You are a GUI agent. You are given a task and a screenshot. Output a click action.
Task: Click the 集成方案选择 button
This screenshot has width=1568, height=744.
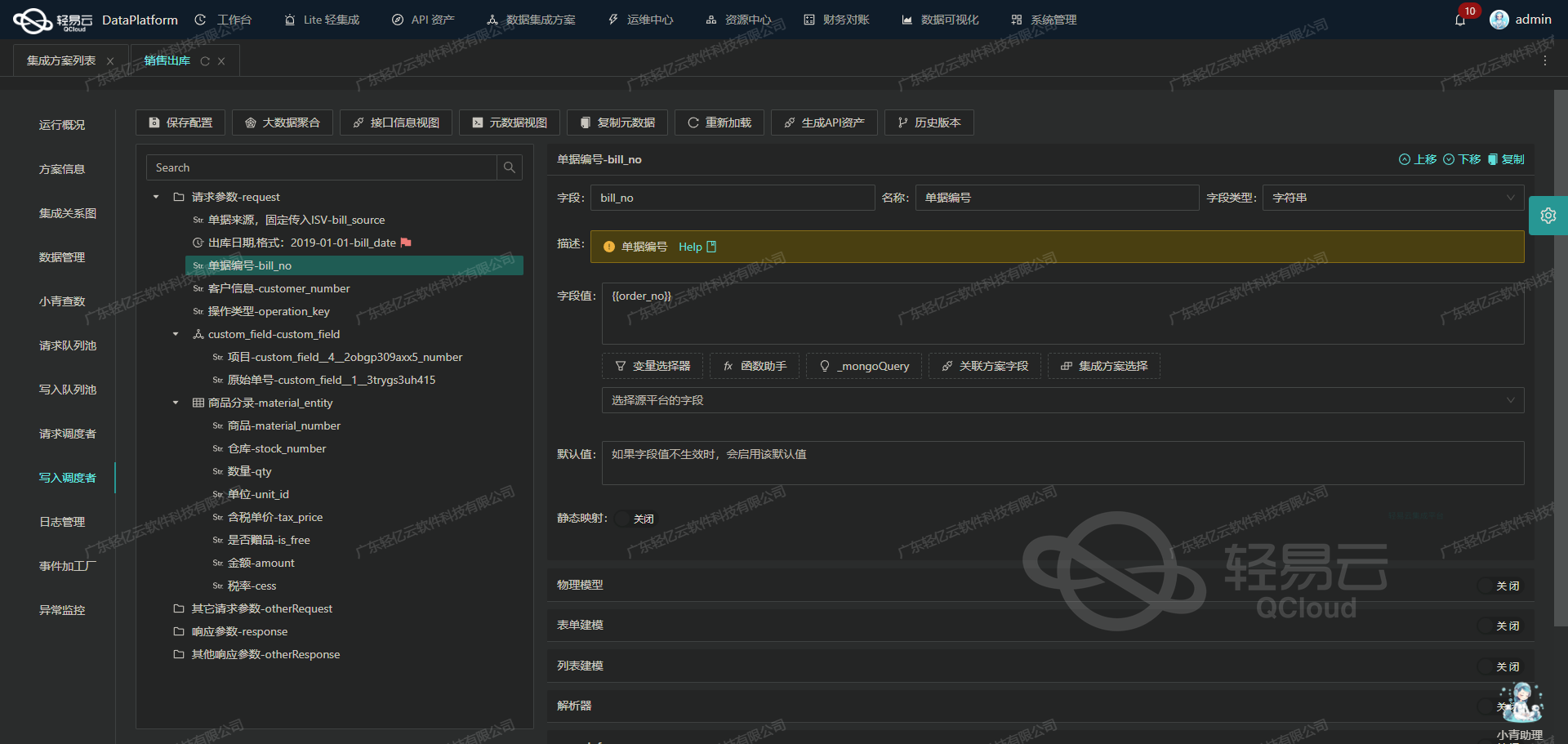pyautogui.click(x=1104, y=366)
